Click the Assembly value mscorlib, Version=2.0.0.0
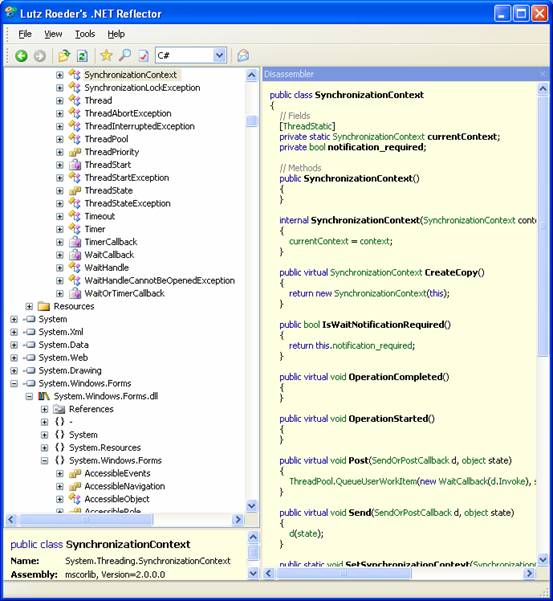The width and height of the screenshot is (553, 601). (115, 575)
